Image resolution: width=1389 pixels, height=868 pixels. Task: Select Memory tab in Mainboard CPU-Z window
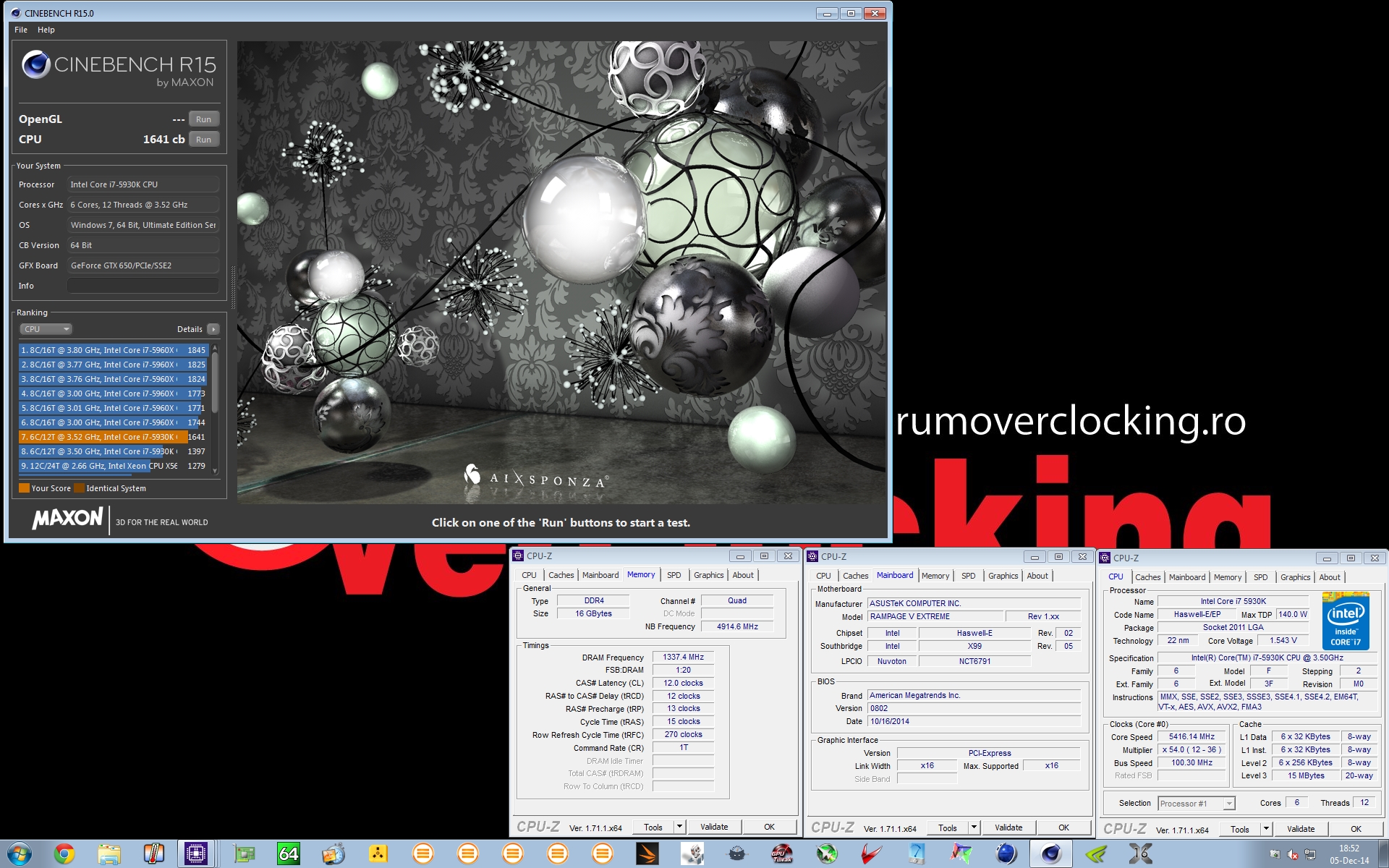[935, 576]
